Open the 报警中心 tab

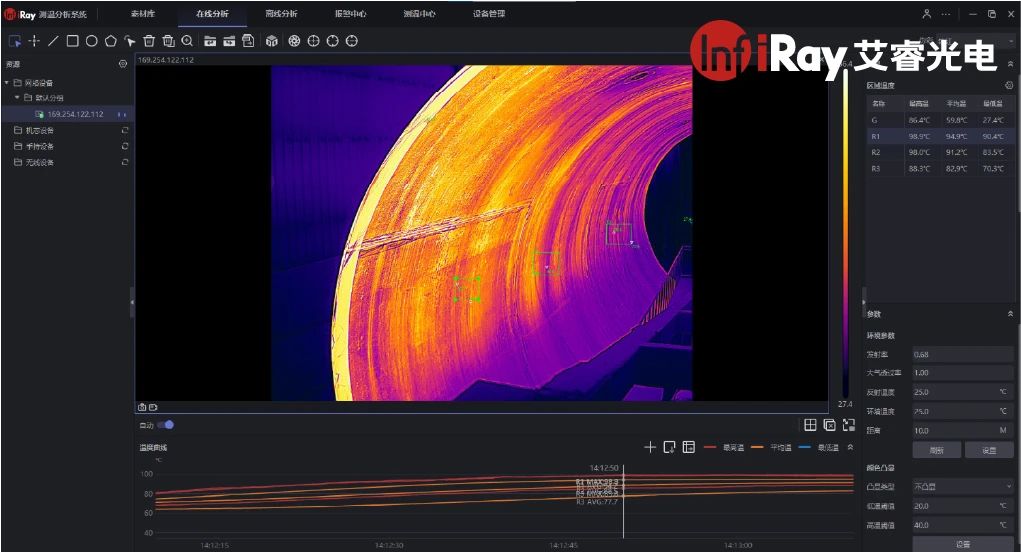coord(350,14)
